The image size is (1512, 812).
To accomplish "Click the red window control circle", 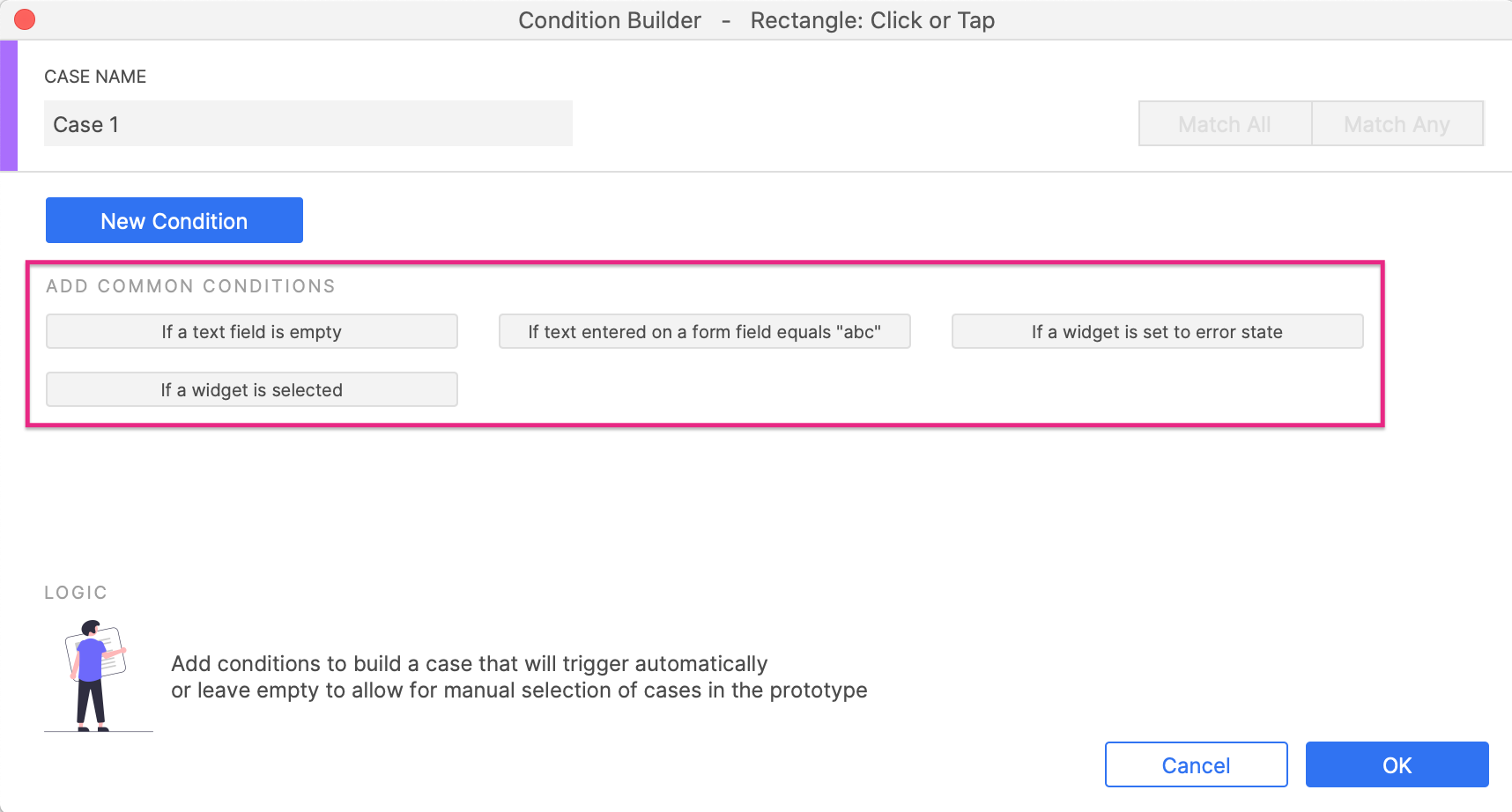I will [x=25, y=18].
